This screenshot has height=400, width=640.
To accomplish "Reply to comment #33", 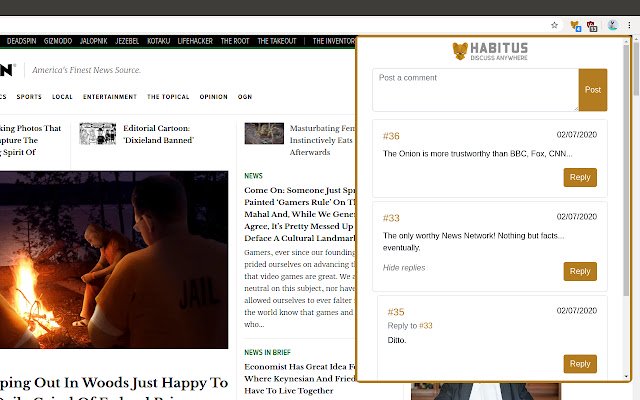I will pos(580,271).
